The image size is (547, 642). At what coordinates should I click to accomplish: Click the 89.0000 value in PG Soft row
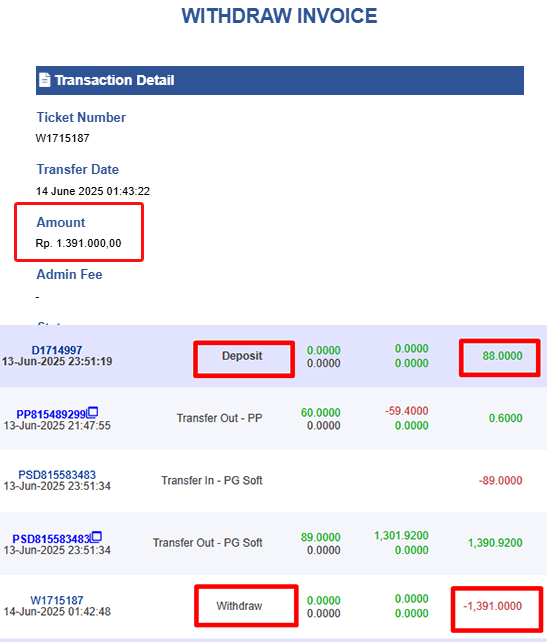[321, 537]
